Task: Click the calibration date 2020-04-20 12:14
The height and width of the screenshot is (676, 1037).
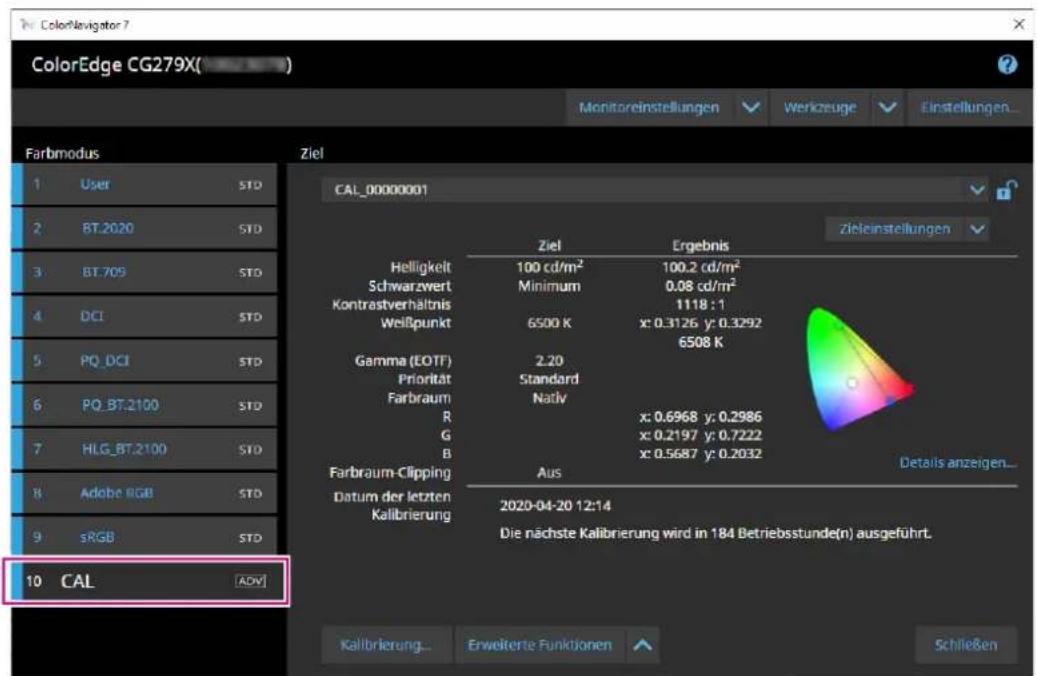Action: (556, 505)
